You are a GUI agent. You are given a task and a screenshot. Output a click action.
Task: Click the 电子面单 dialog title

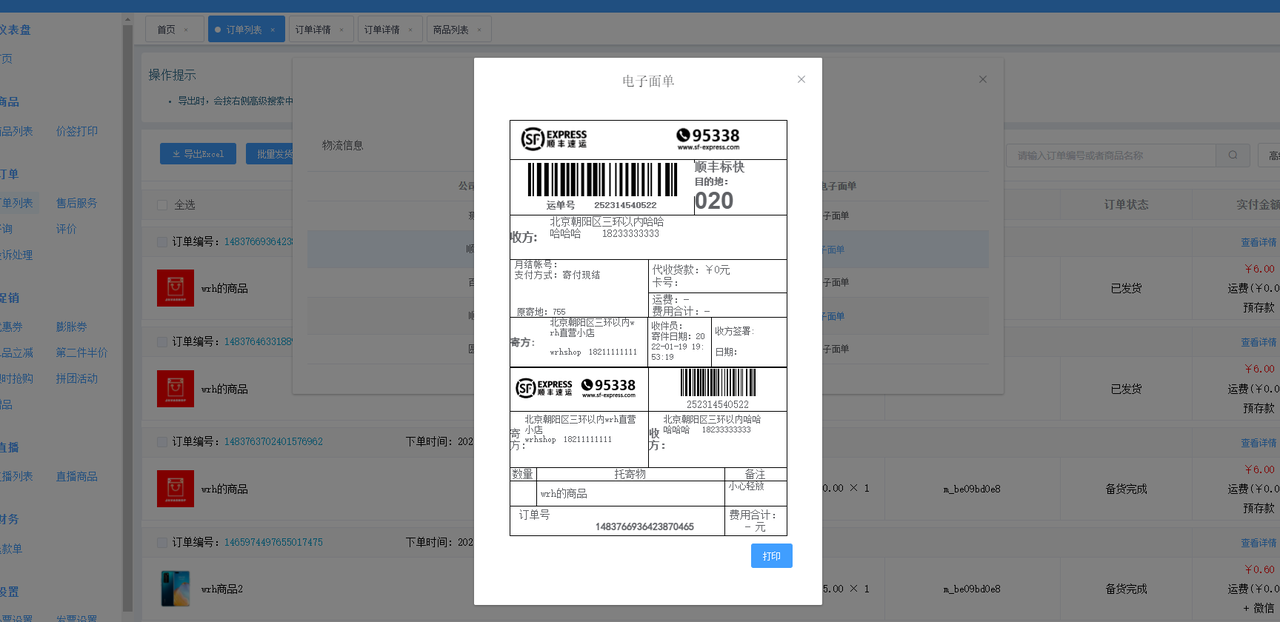[648, 81]
